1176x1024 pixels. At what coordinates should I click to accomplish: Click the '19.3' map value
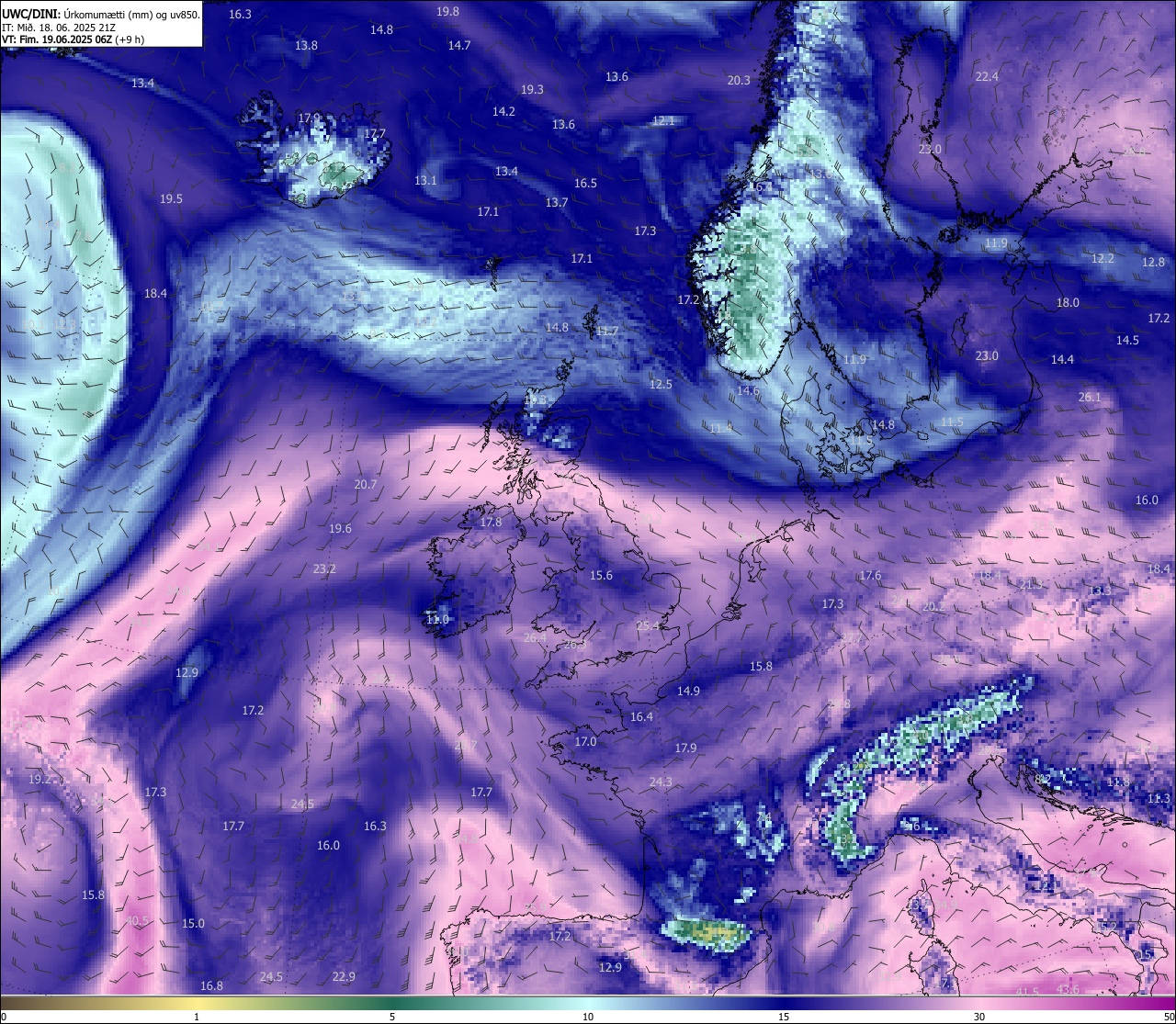532,89
